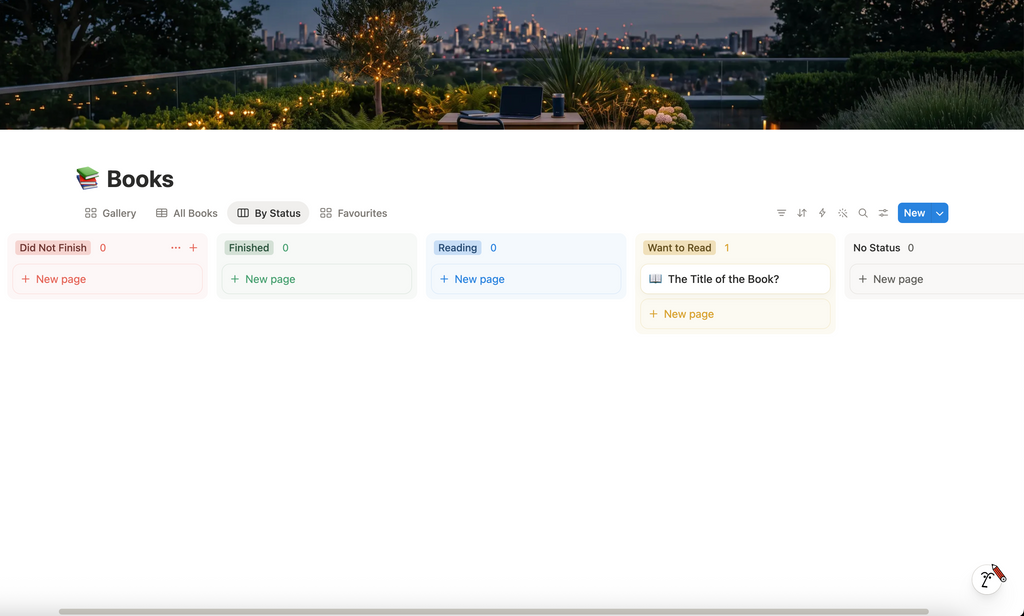Add New page under Finished column
The height and width of the screenshot is (616, 1024).
coord(317,279)
